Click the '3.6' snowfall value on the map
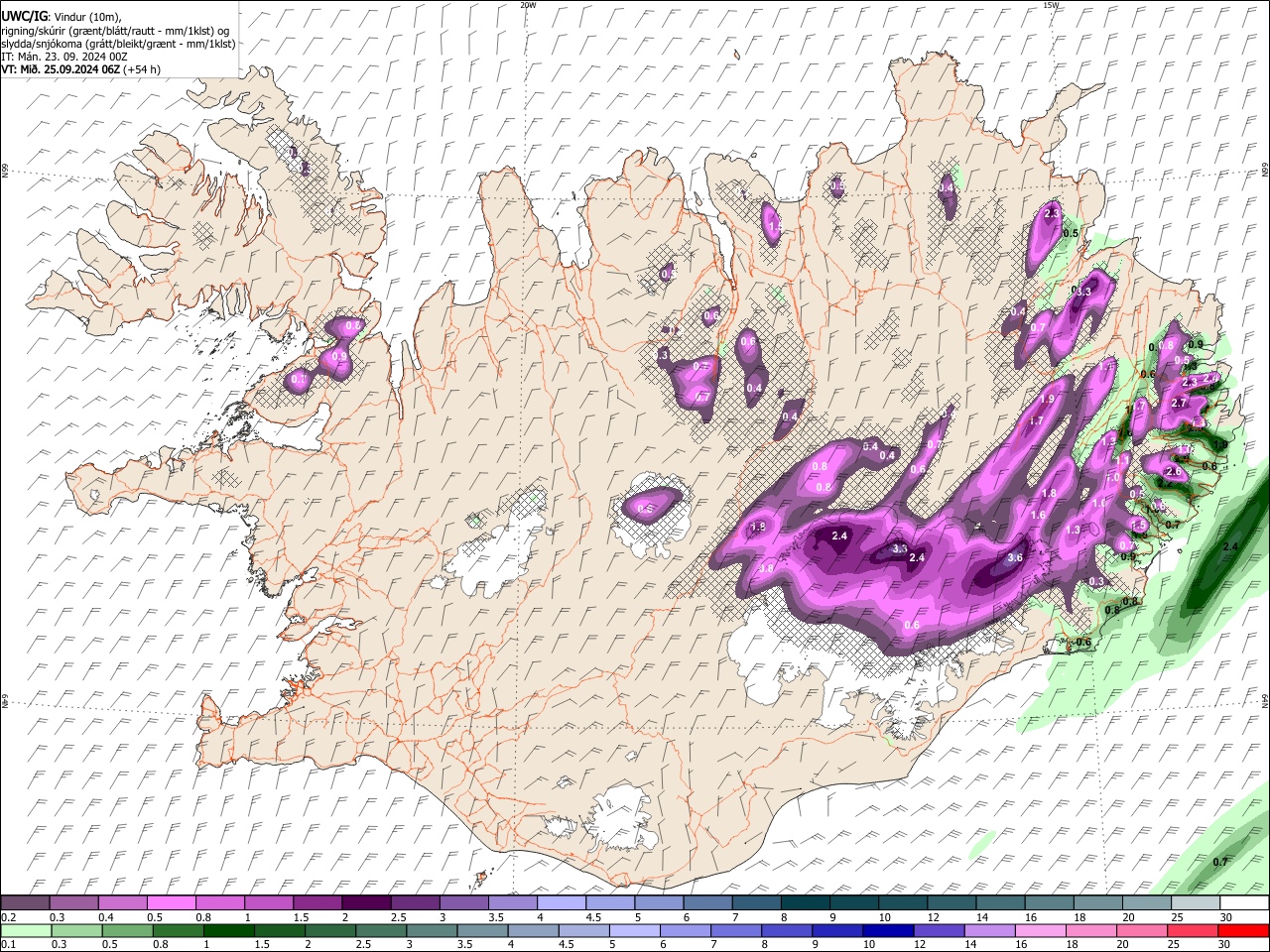 (x=1014, y=558)
